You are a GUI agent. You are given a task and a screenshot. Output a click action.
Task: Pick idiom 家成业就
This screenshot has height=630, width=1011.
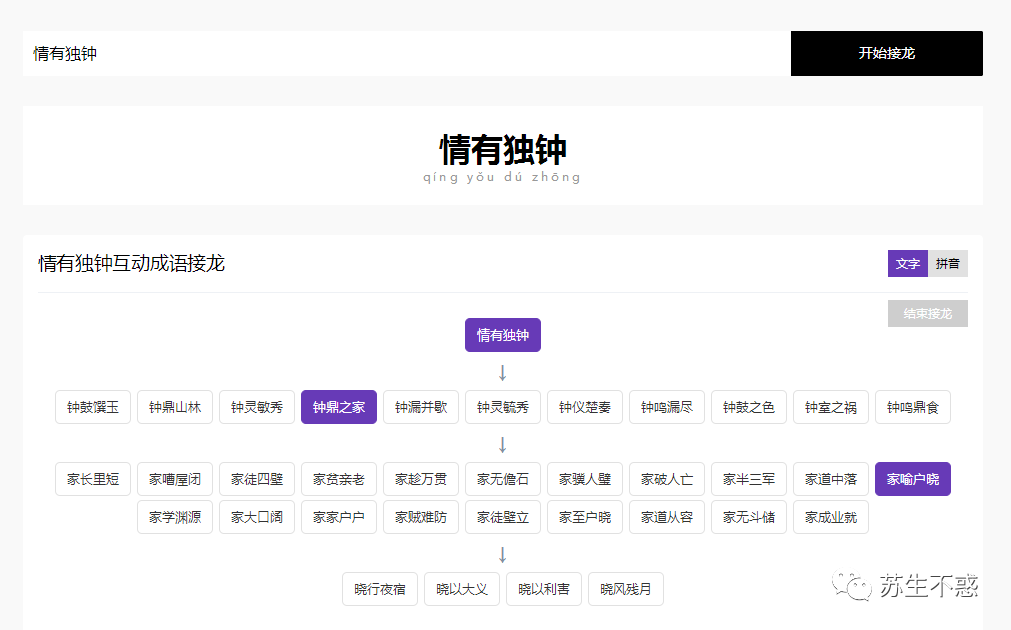pyautogui.click(x=831, y=517)
